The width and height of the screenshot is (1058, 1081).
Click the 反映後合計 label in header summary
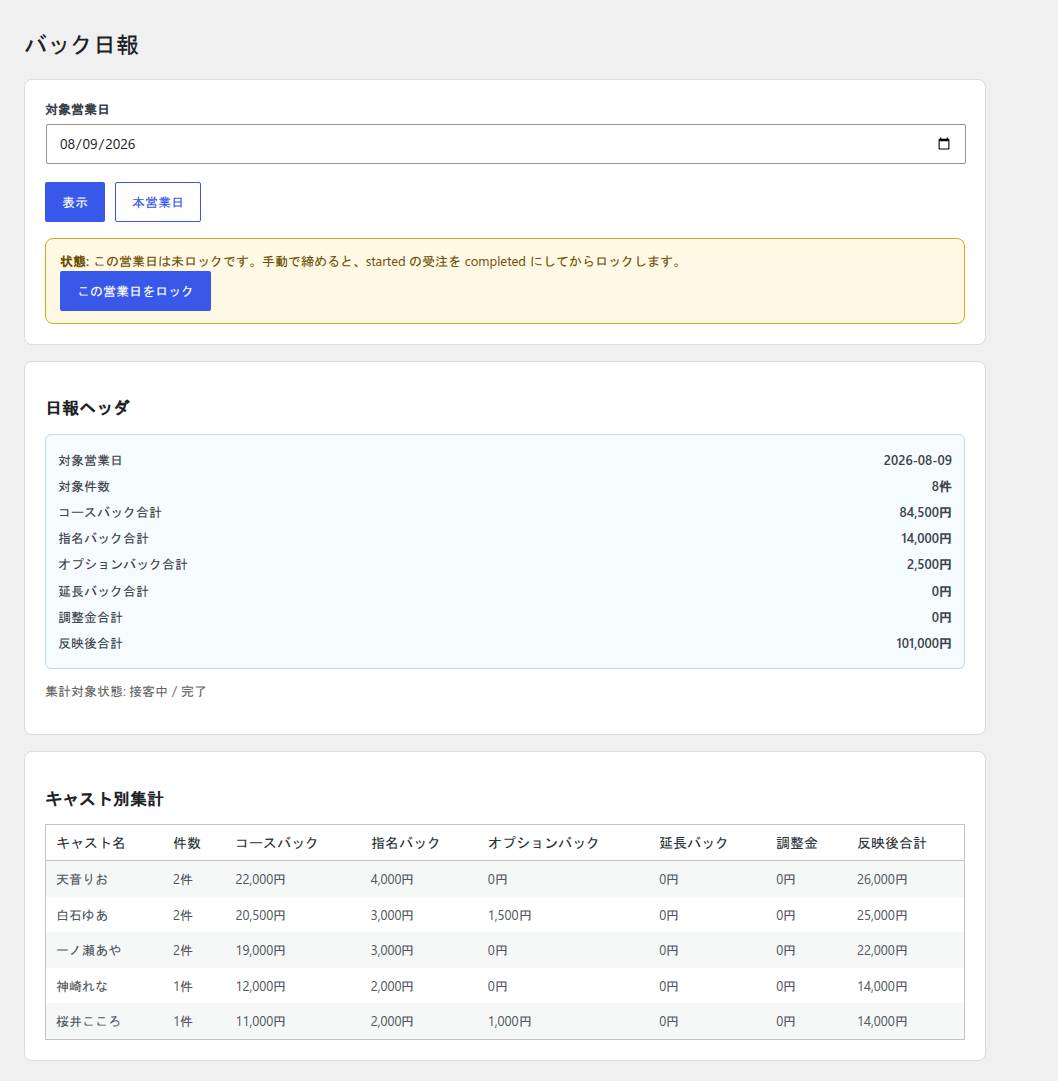[x=90, y=643]
